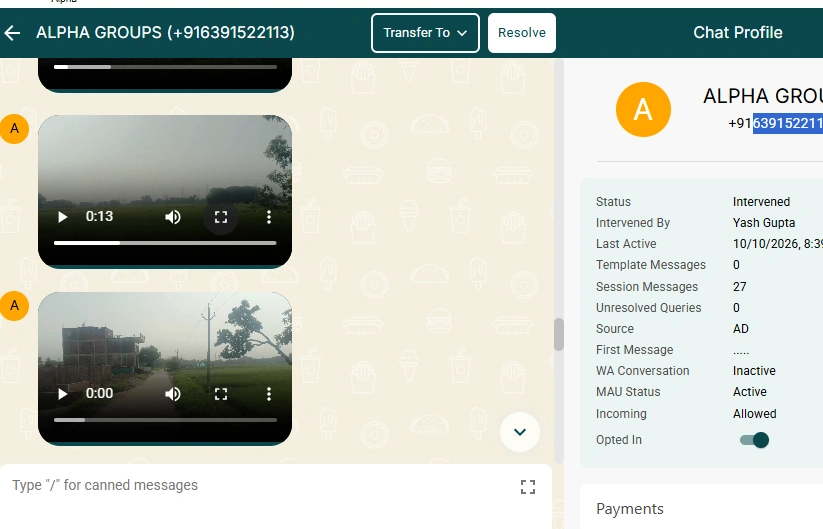Play the 0:00 video
823x529 pixels.
pos(62,394)
